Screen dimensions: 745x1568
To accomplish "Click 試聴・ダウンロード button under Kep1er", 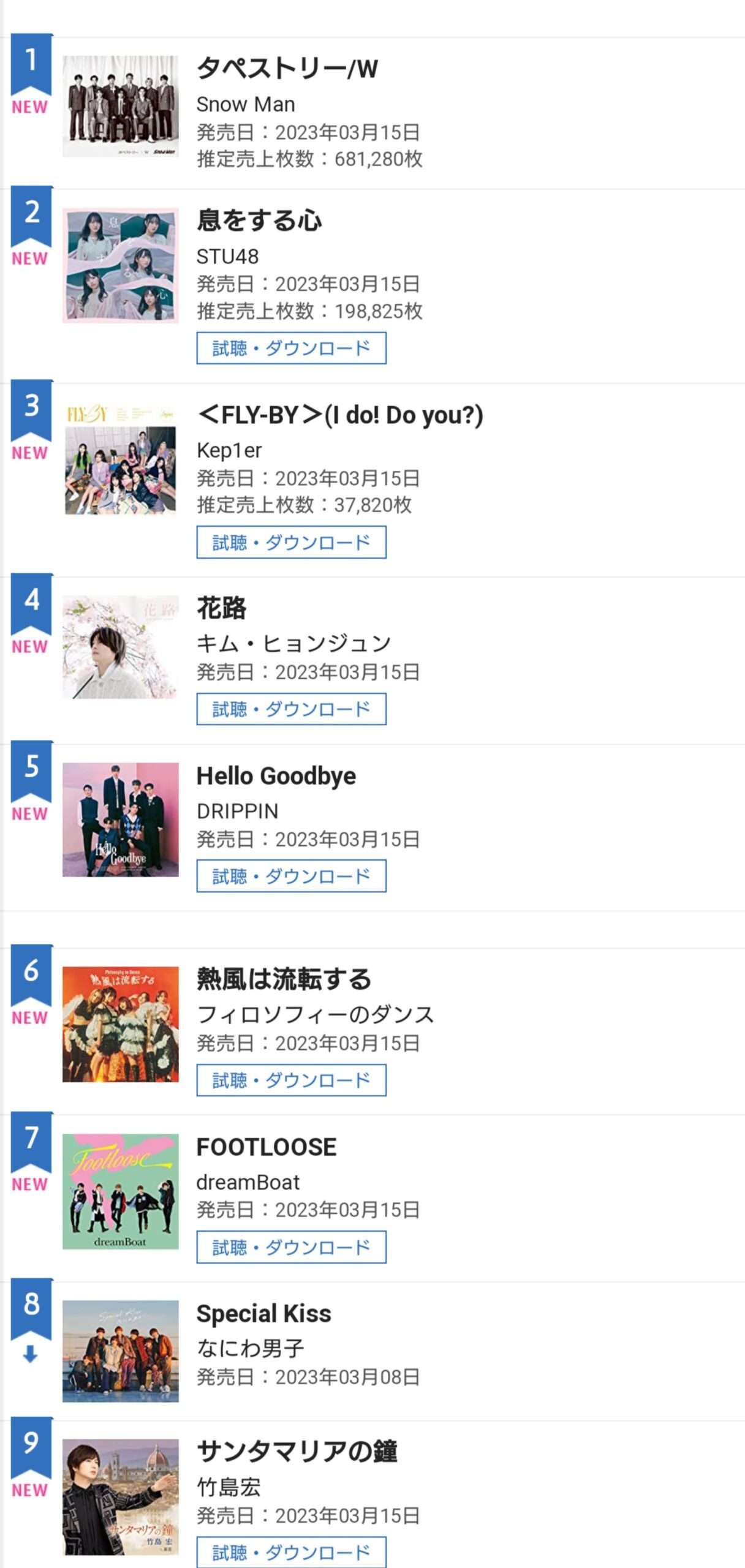I will tap(291, 542).
